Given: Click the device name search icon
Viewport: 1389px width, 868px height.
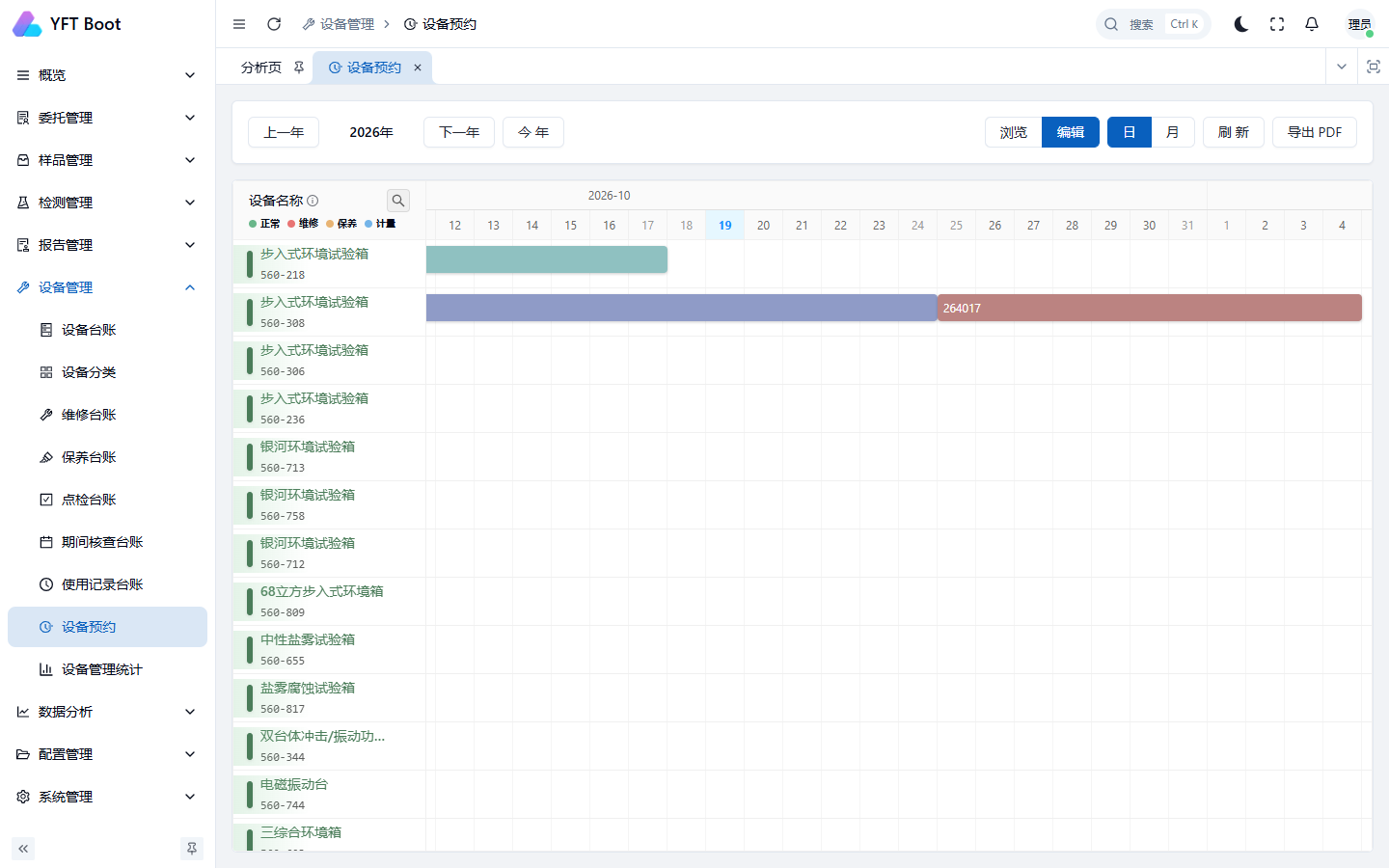Looking at the screenshot, I should pos(398,201).
